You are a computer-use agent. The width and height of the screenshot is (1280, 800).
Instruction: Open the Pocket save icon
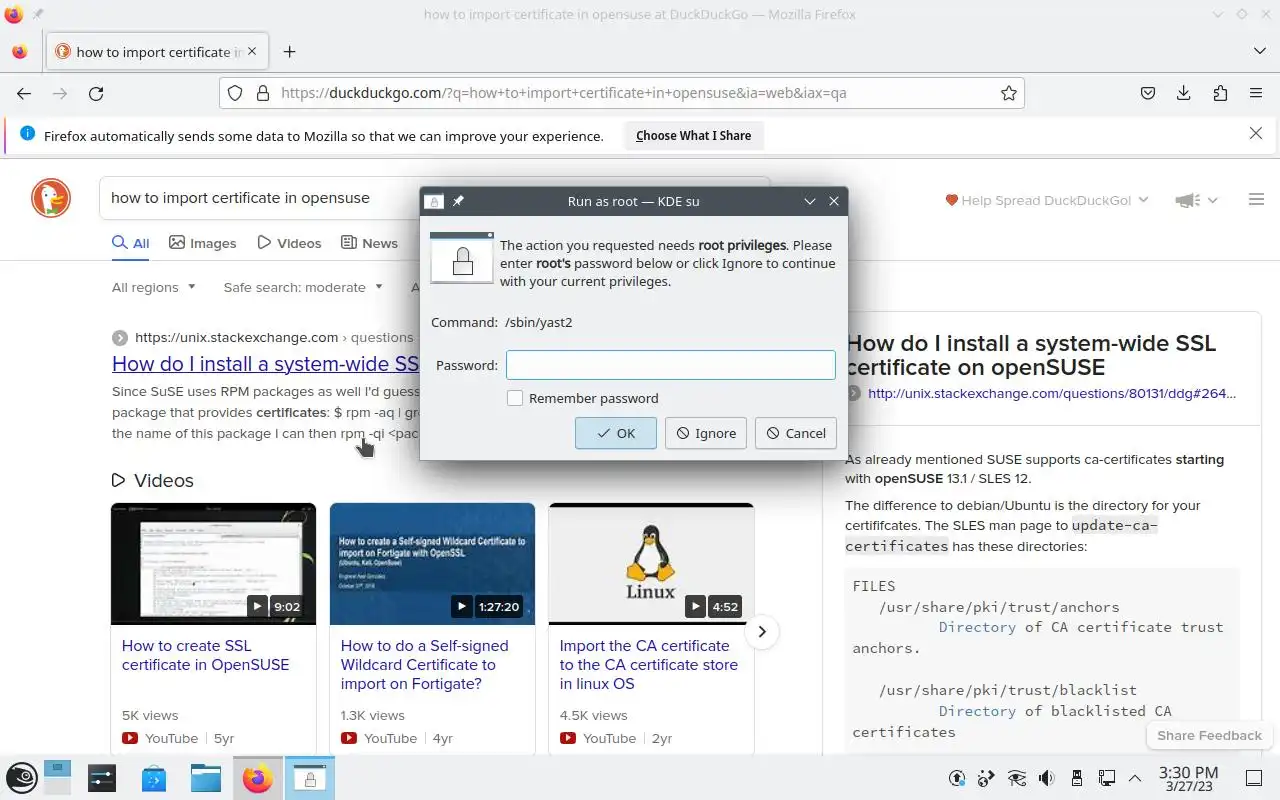click(x=1148, y=93)
